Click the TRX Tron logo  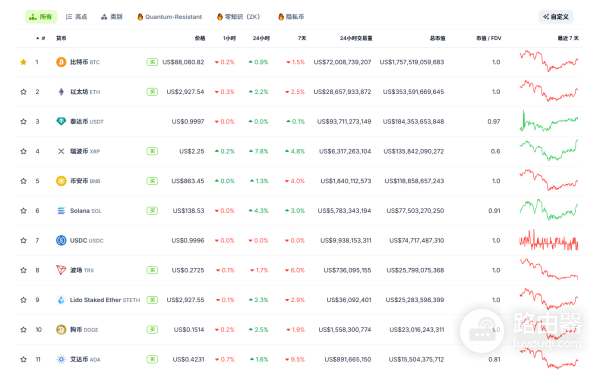(61, 270)
